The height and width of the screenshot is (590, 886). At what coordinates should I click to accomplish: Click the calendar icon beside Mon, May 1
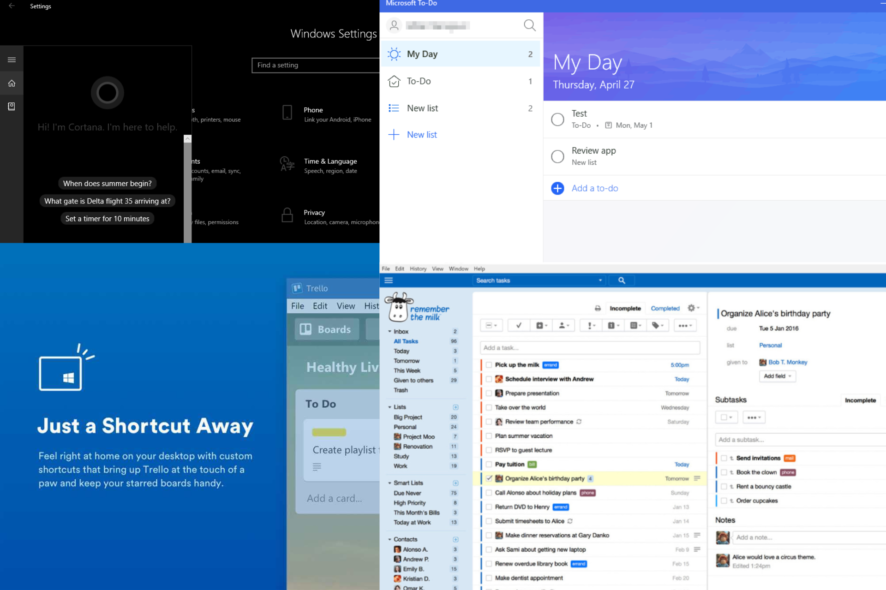(x=608, y=125)
